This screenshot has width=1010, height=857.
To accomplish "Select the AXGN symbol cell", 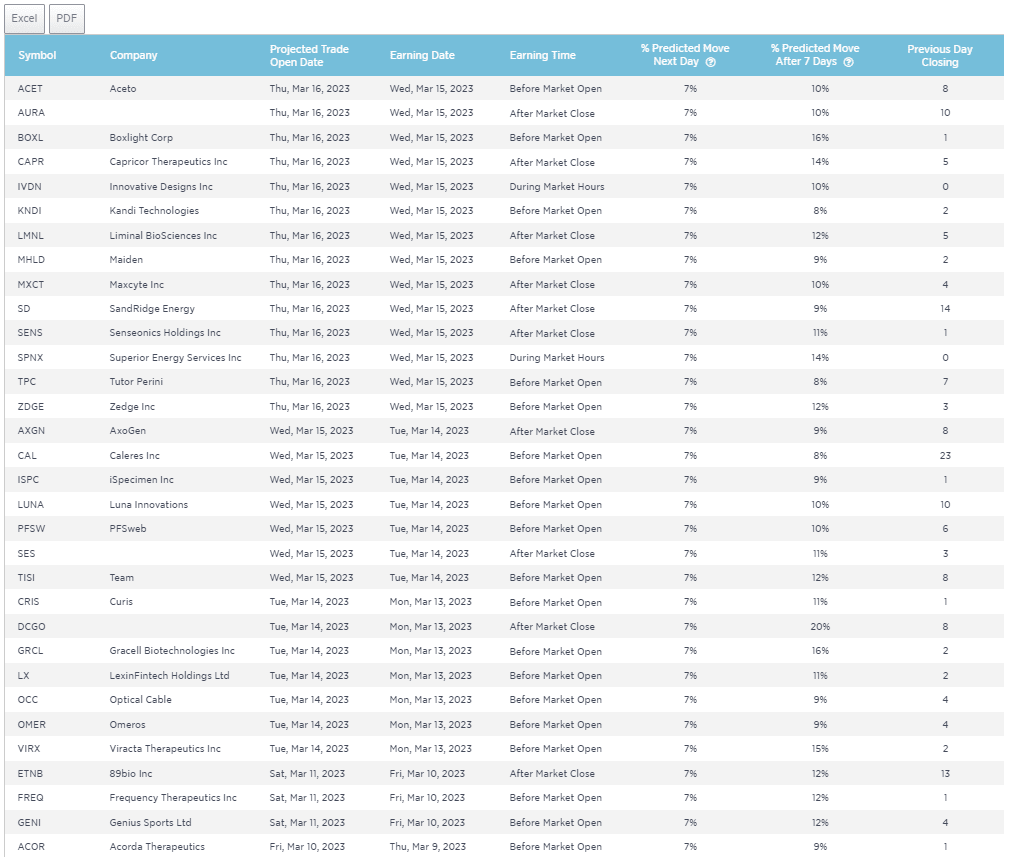I will [31, 431].
